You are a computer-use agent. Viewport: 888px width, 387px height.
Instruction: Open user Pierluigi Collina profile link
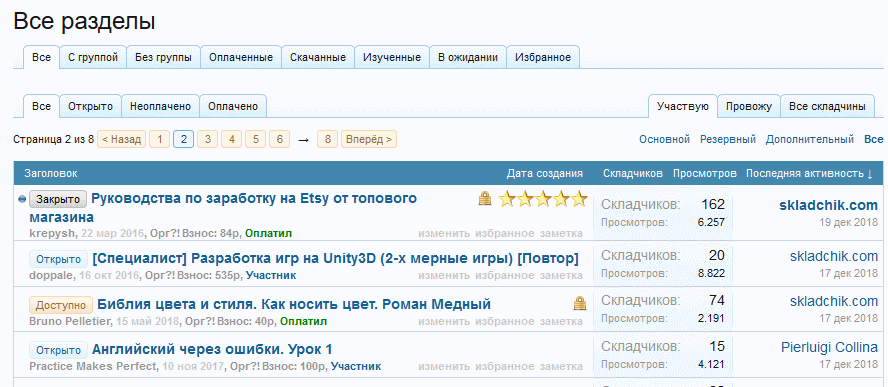pos(829,347)
